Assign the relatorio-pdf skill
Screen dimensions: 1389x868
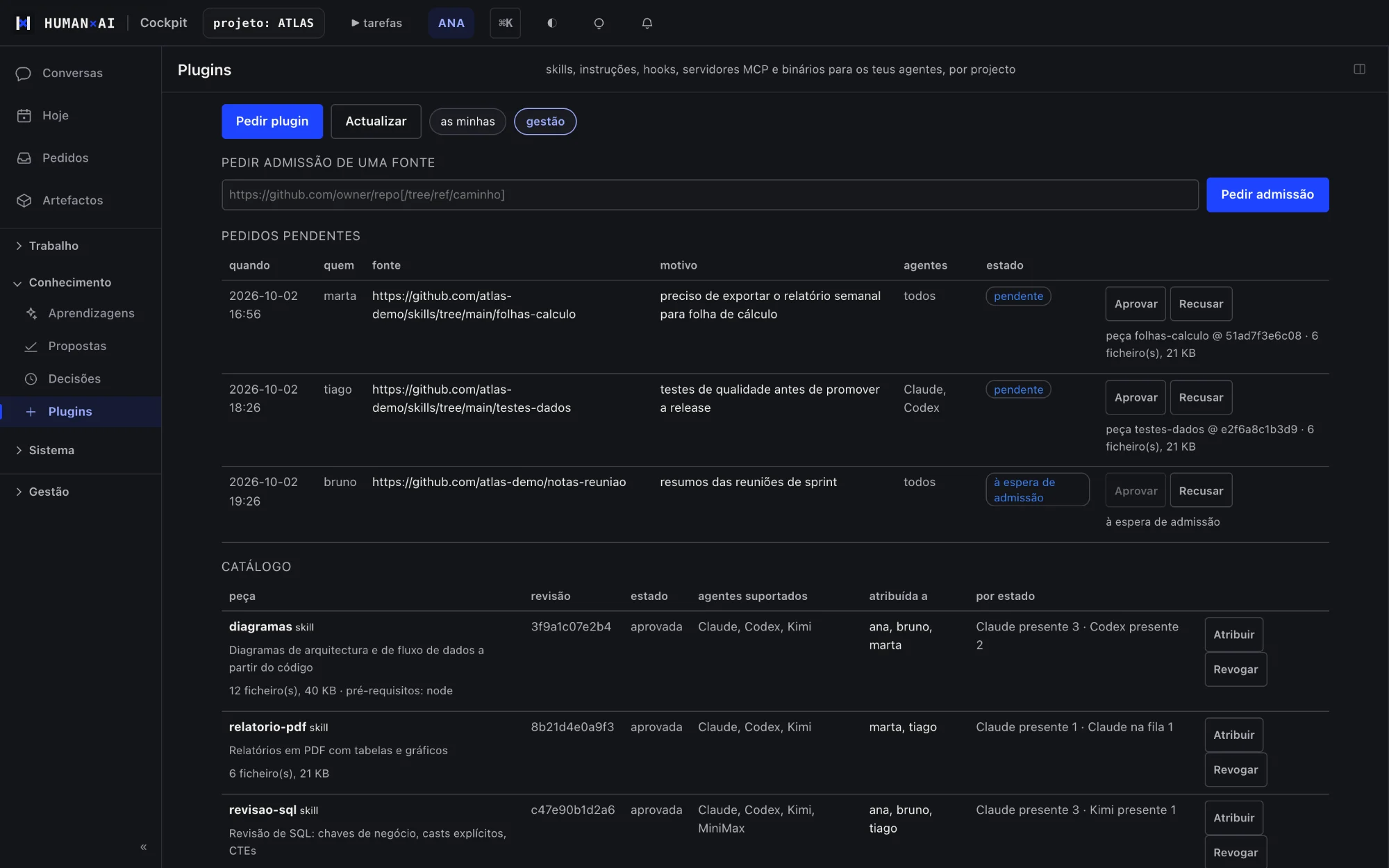1234,735
